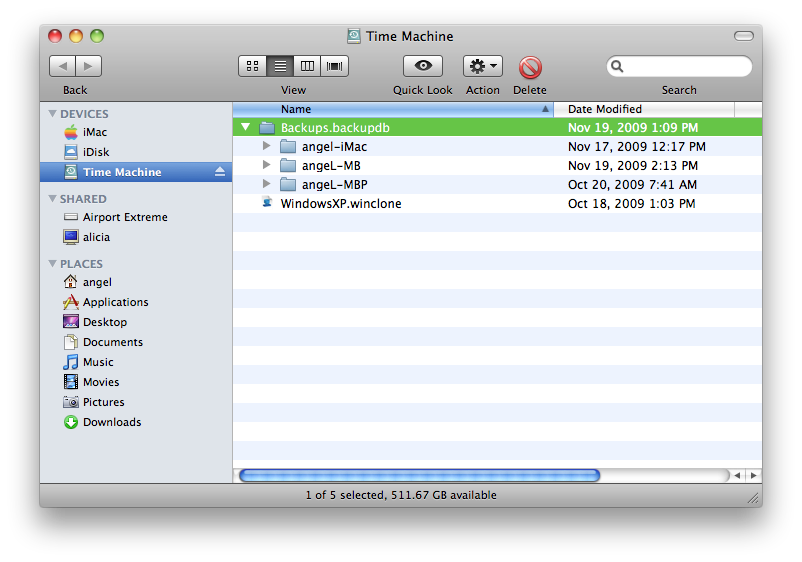Click the red Delete icon

(530, 67)
